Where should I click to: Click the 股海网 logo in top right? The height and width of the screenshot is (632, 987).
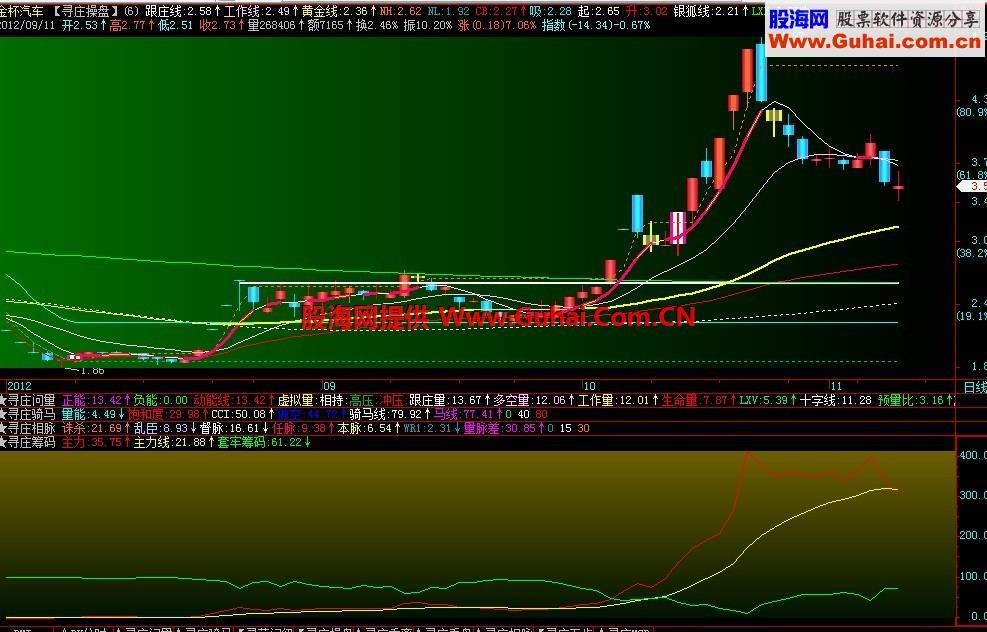798,17
